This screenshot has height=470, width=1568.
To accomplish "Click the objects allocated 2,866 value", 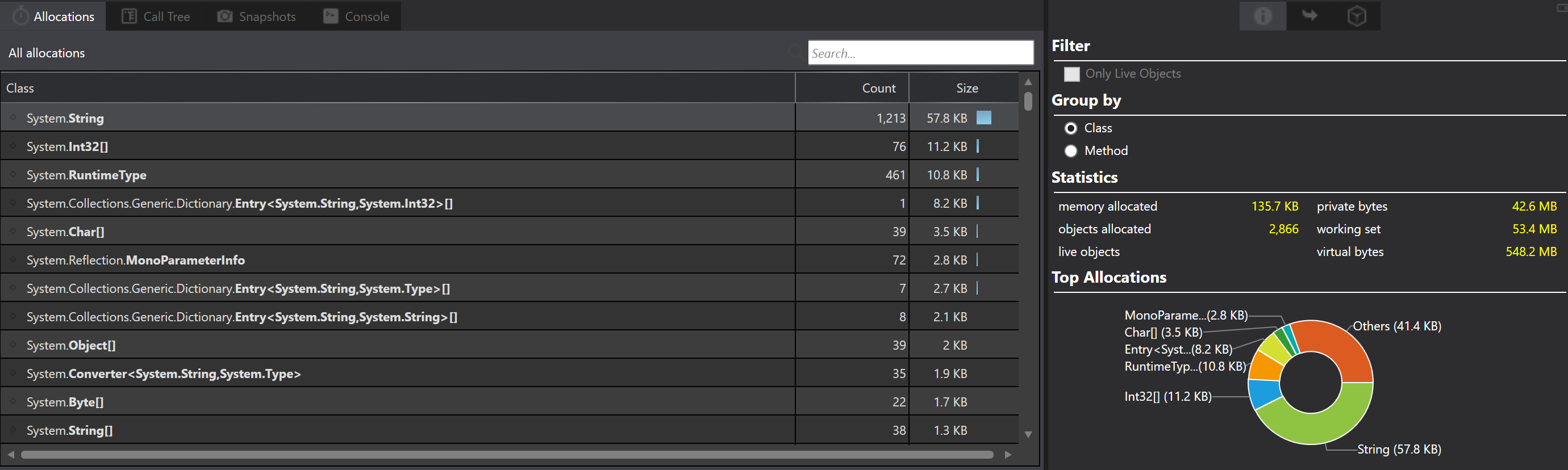I will pos(1283,229).
